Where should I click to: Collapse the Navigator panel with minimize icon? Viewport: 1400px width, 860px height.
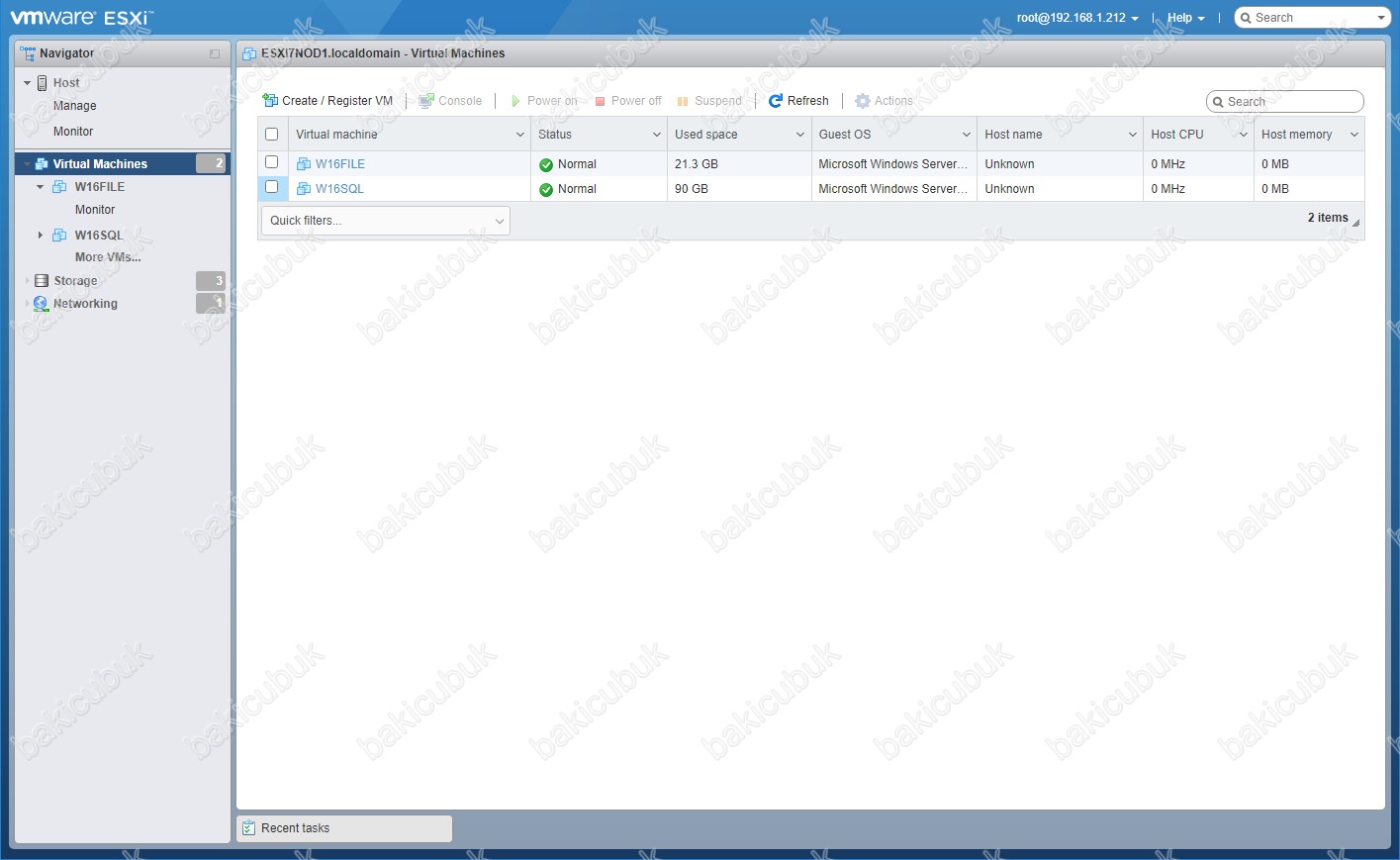(x=215, y=53)
